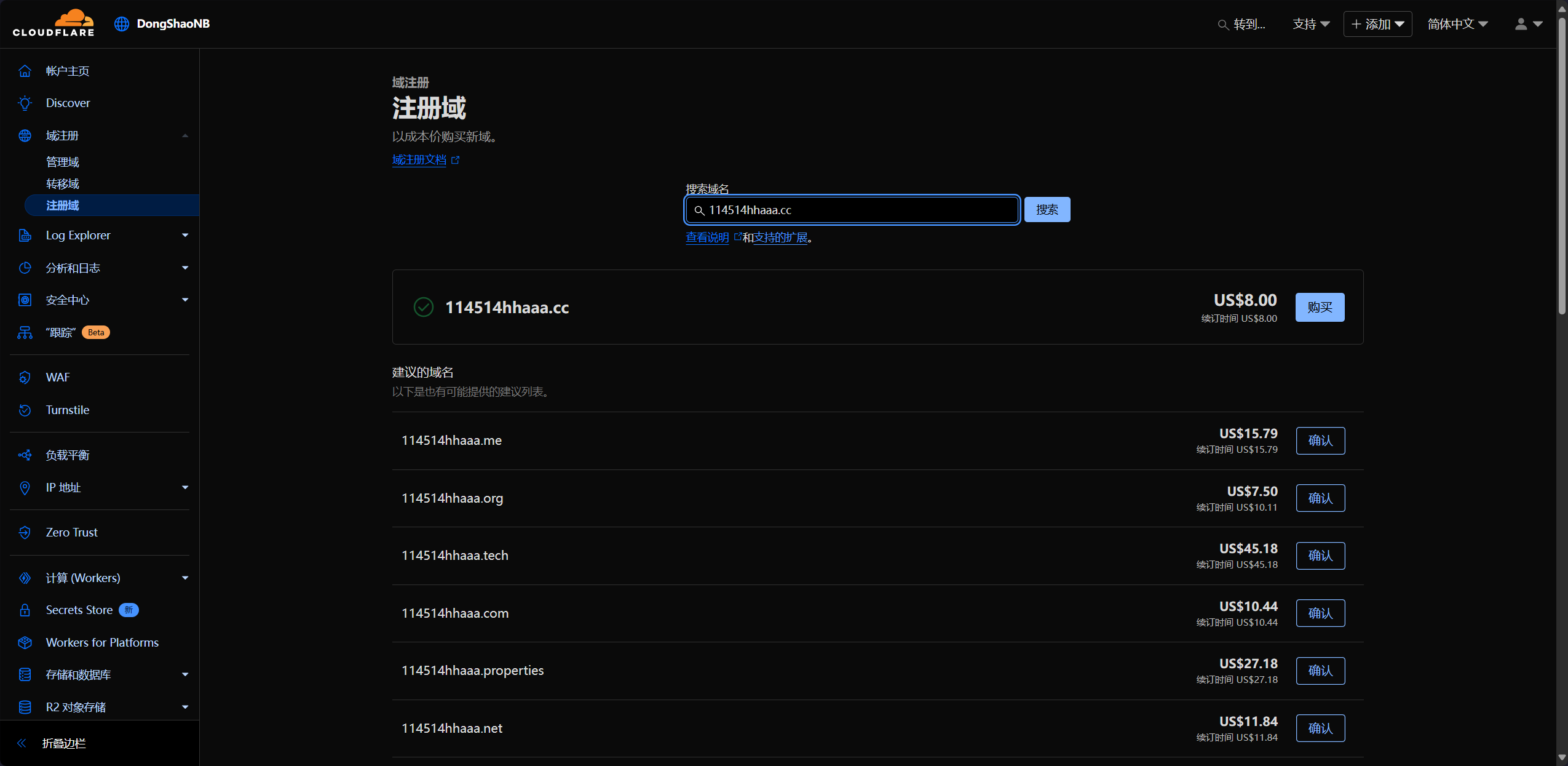Select 转移域 in the sidebar
Image resolution: width=1568 pixels, height=766 pixels.
(x=63, y=183)
